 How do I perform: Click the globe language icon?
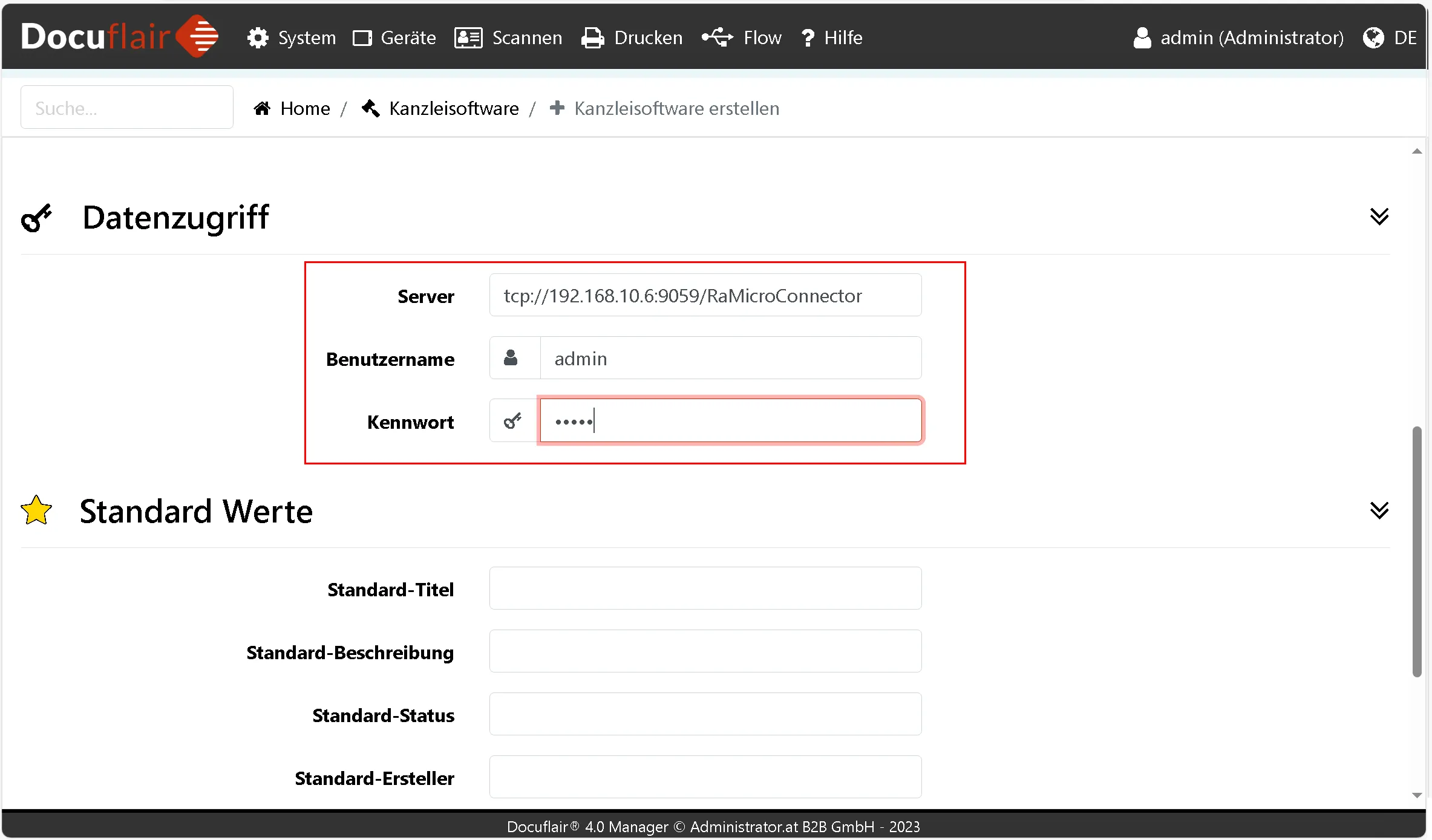point(1373,37)
